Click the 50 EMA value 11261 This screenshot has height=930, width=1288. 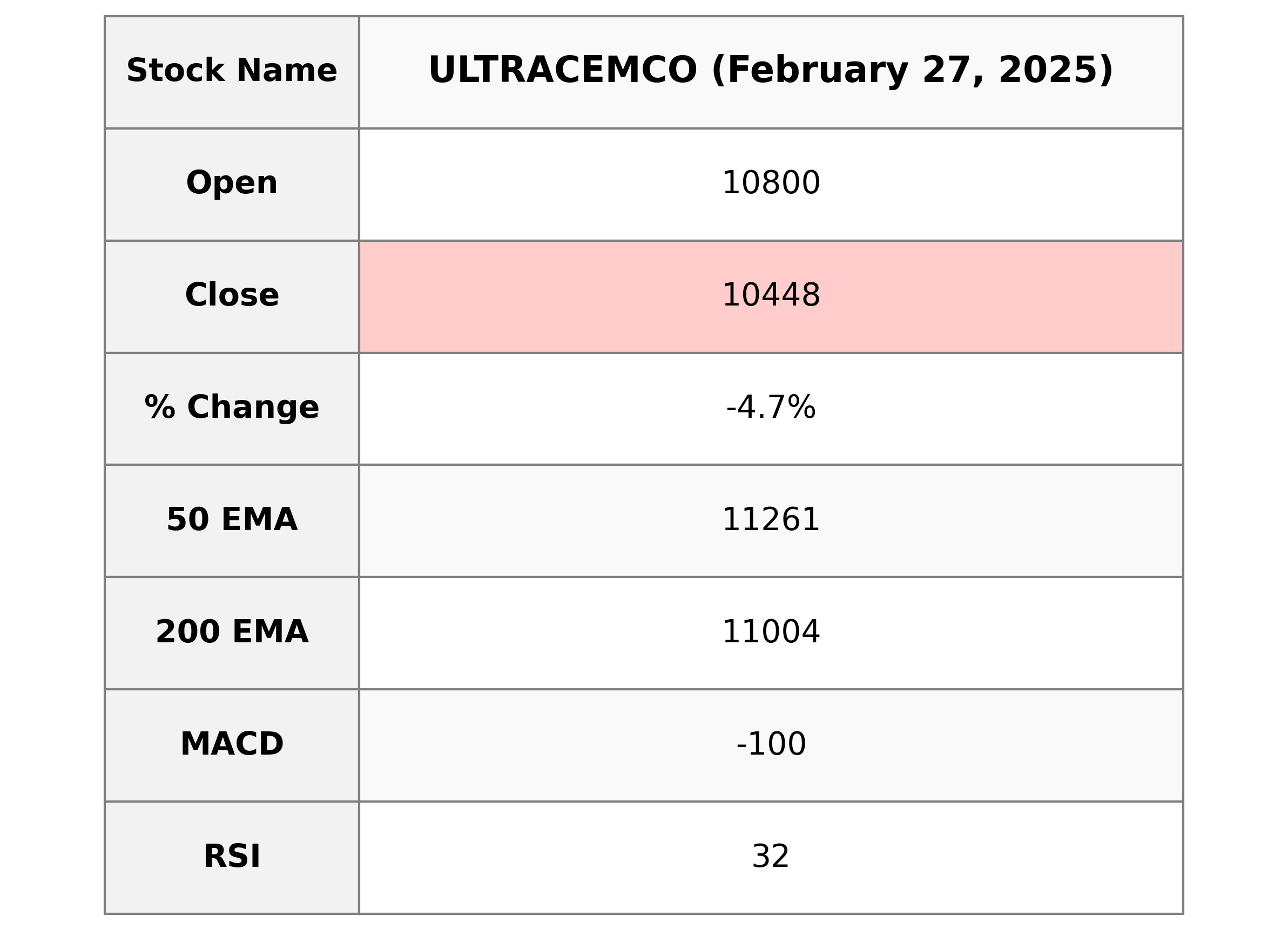[771, 519]
